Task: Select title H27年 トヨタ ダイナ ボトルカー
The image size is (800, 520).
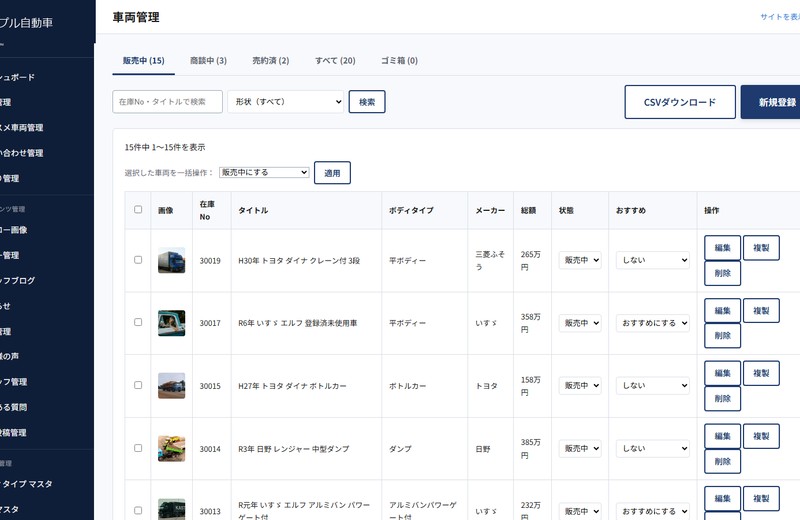Action: tap(292, 386)
